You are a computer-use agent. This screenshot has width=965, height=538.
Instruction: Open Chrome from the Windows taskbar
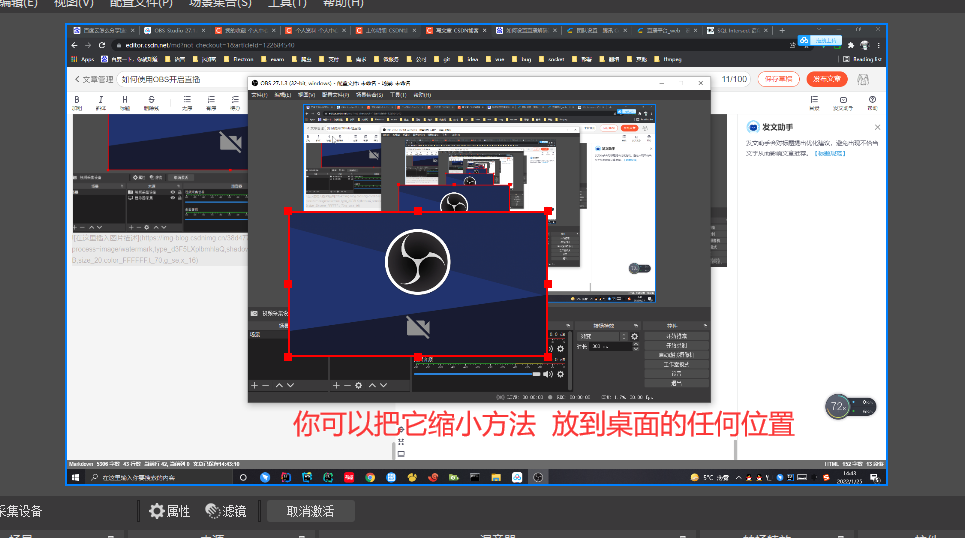click(370, 477)
